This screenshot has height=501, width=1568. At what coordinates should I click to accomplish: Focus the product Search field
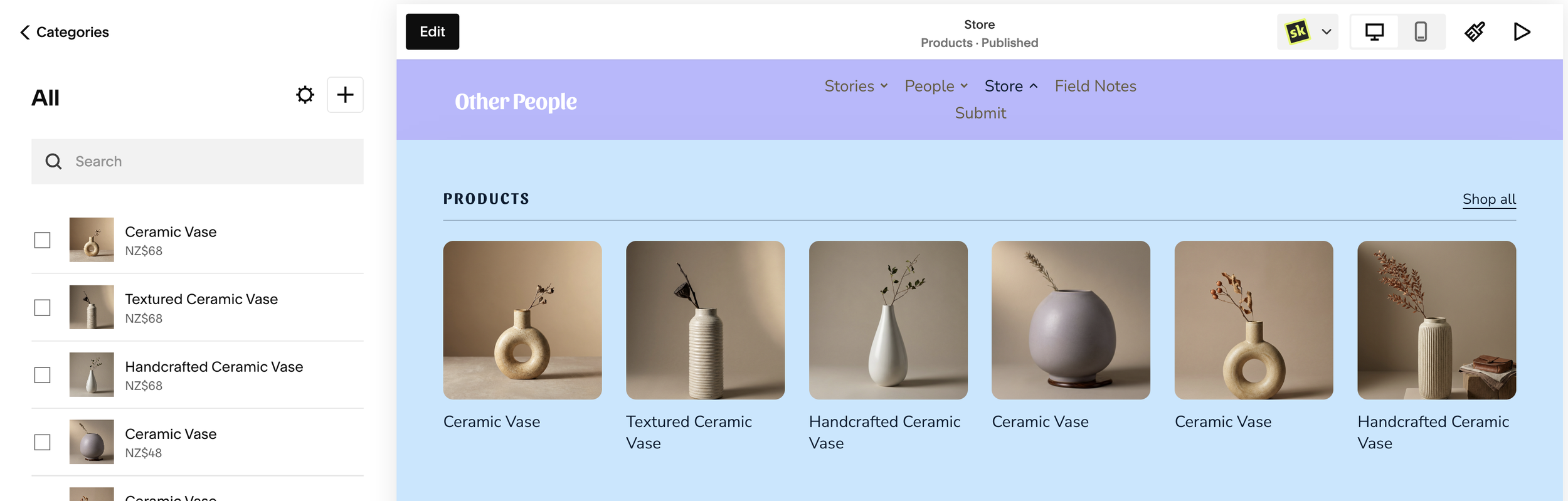[x=198, y=162]
